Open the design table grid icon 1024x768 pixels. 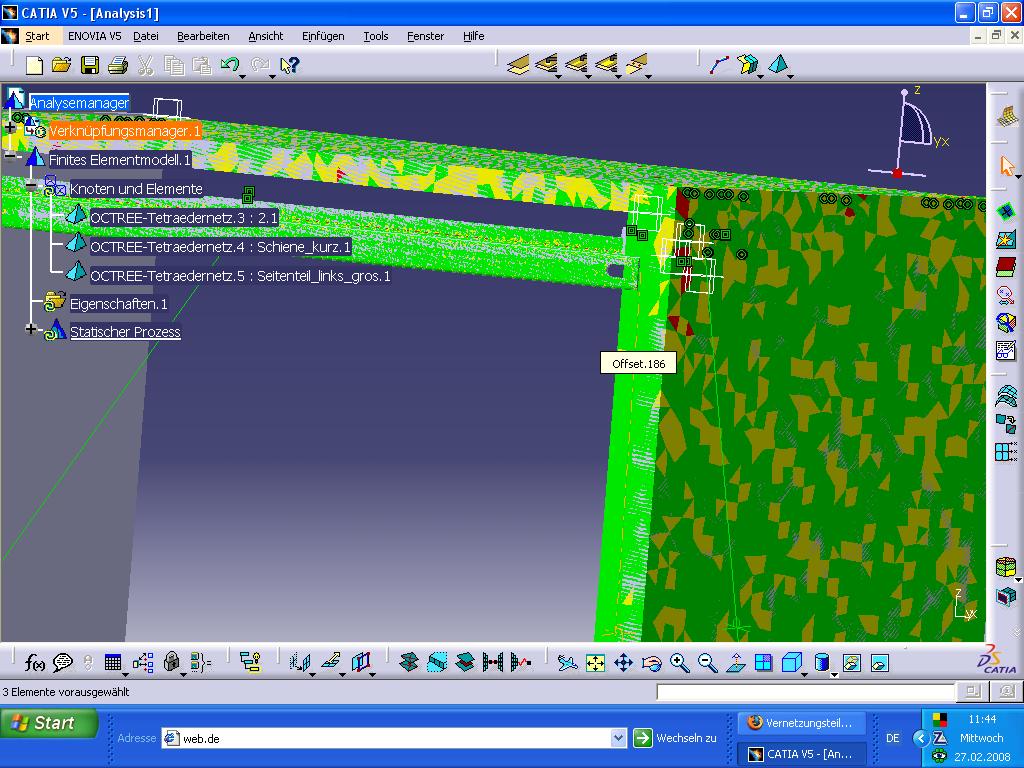(x=113, y=663)
